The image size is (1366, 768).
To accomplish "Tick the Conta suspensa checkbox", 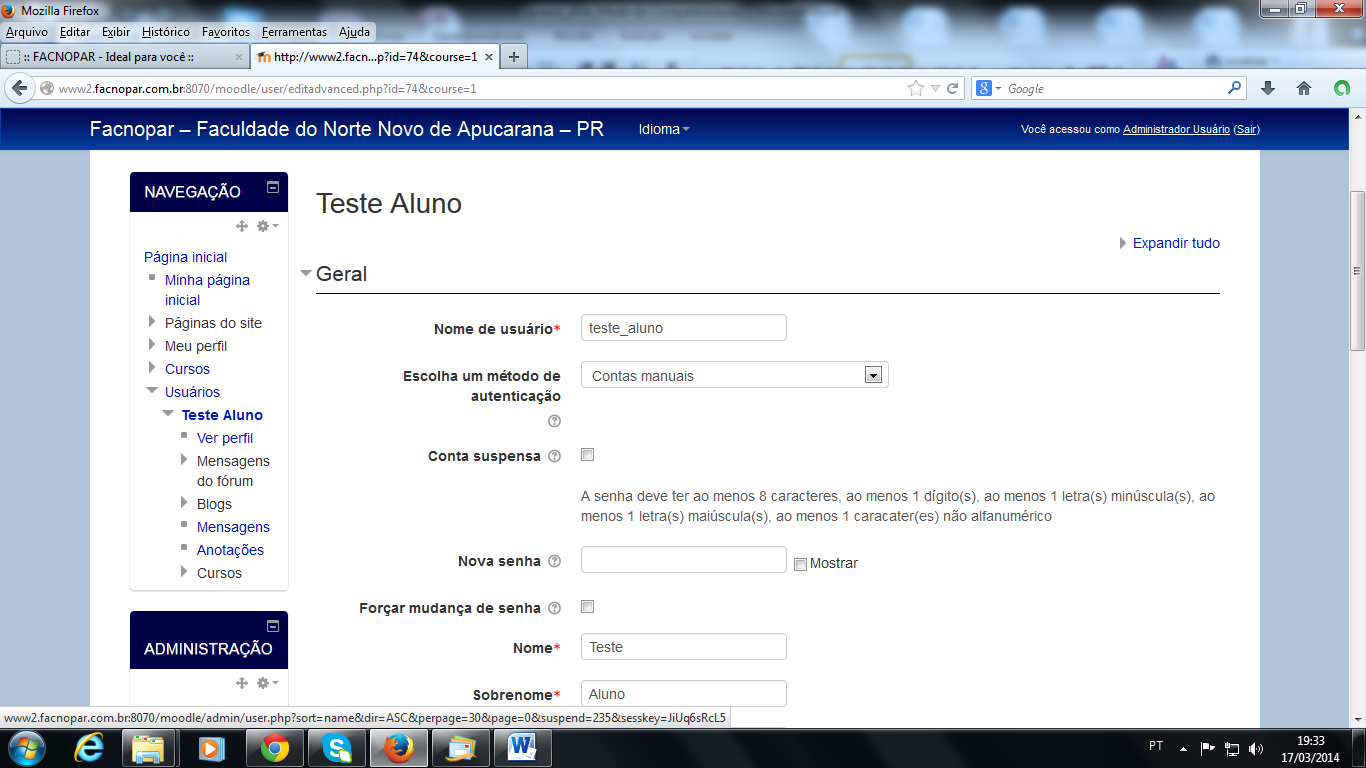I will 588,455.
